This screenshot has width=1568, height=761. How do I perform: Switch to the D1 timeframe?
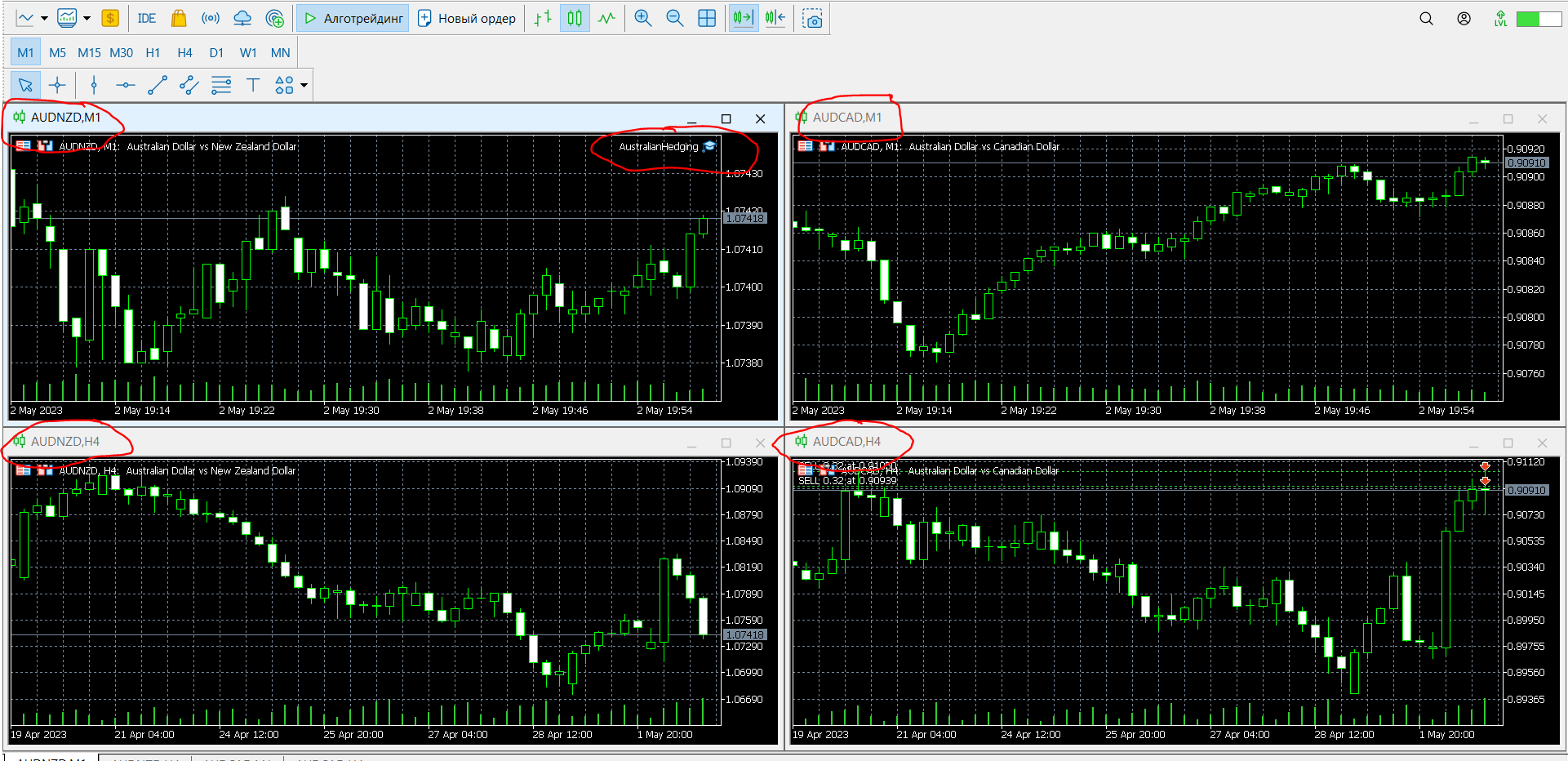click(x=216, y=52)
